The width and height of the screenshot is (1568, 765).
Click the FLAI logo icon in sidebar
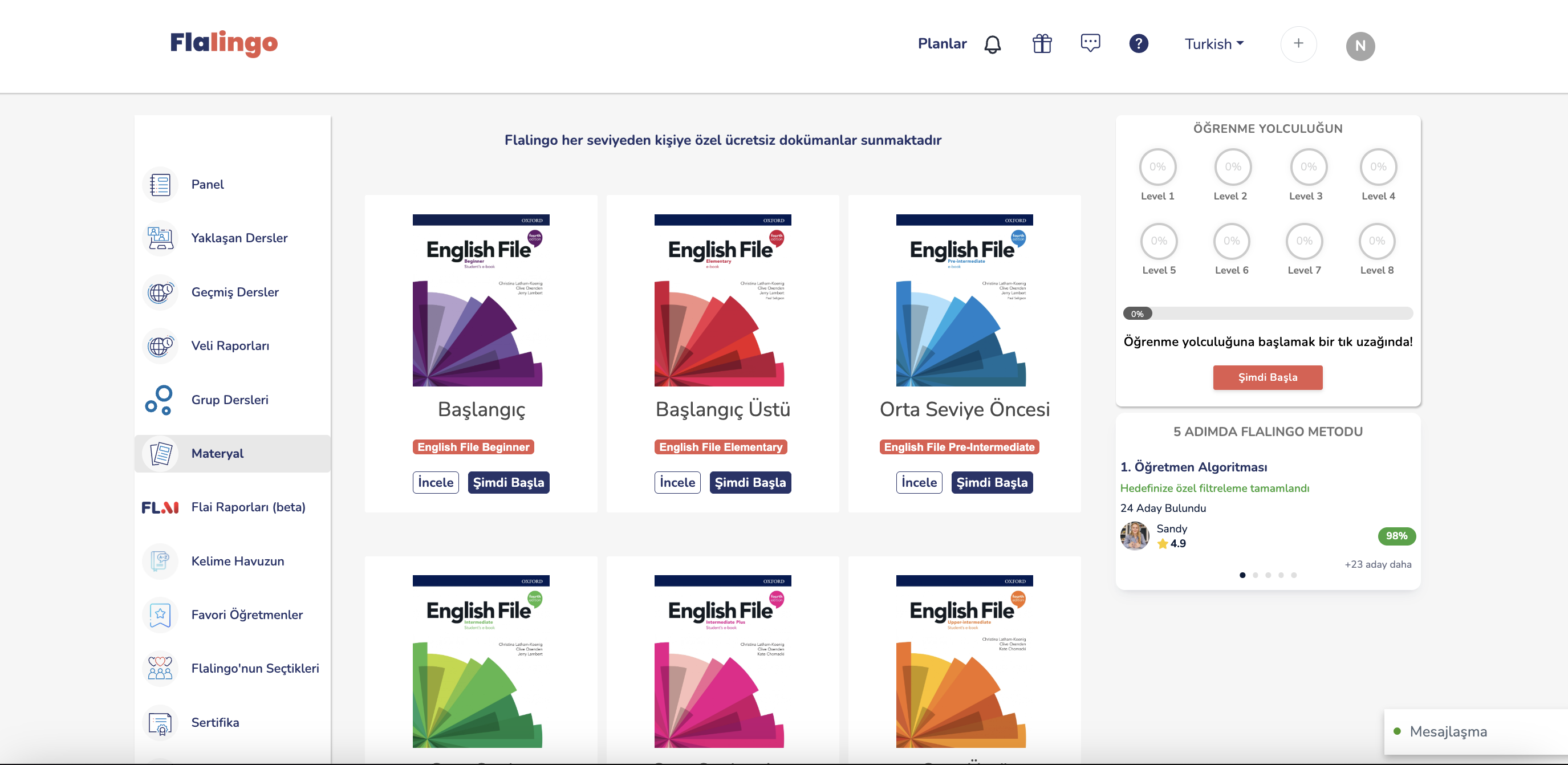[x=160, y=507]
